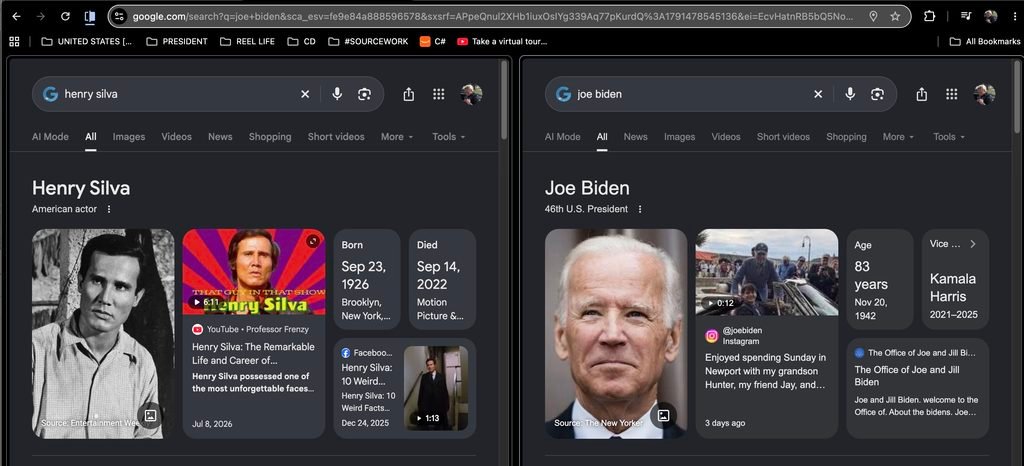Expand Vice president card chevron
The width and height of the screenshot is (1024, 466).
click(972, 243)
